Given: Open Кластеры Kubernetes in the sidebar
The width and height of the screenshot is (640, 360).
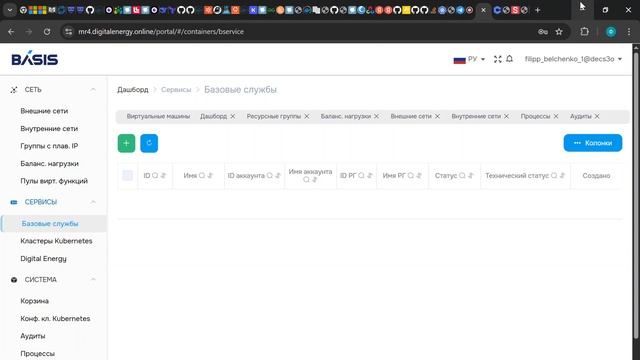Looking at the screenshot, I should pos(56,241).
